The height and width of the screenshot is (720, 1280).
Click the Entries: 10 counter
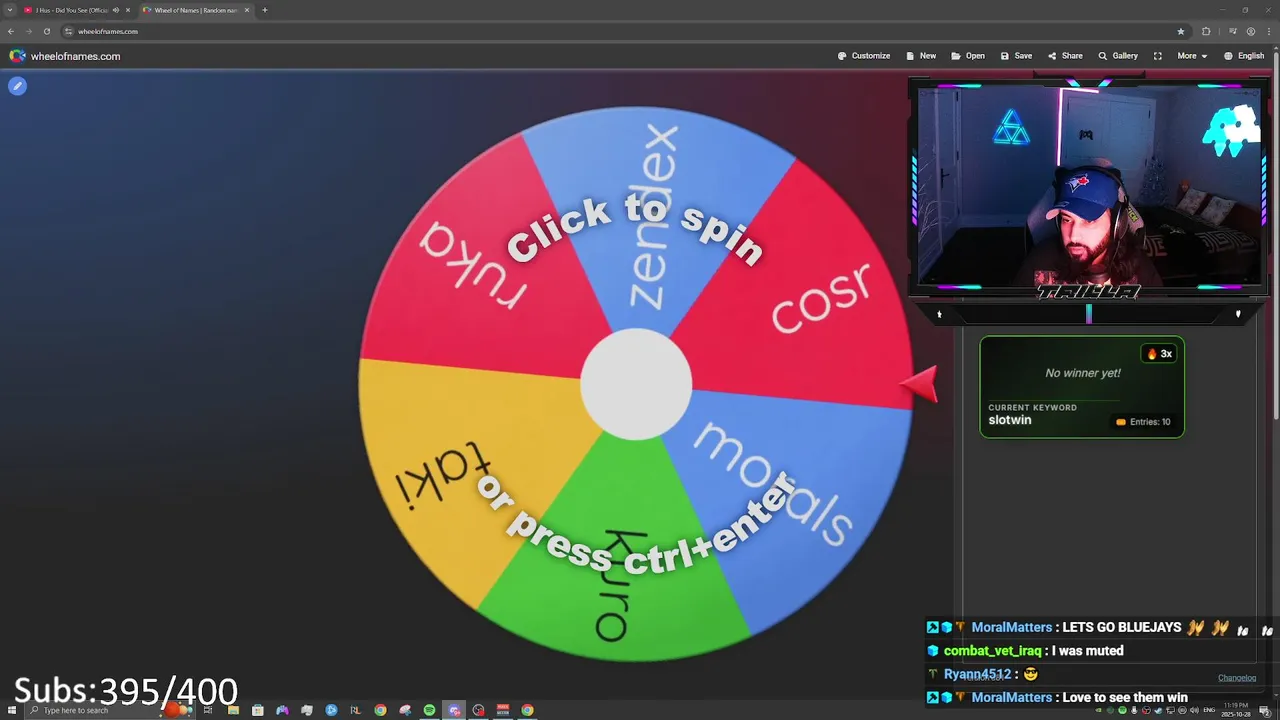[x=1143, y=422]
